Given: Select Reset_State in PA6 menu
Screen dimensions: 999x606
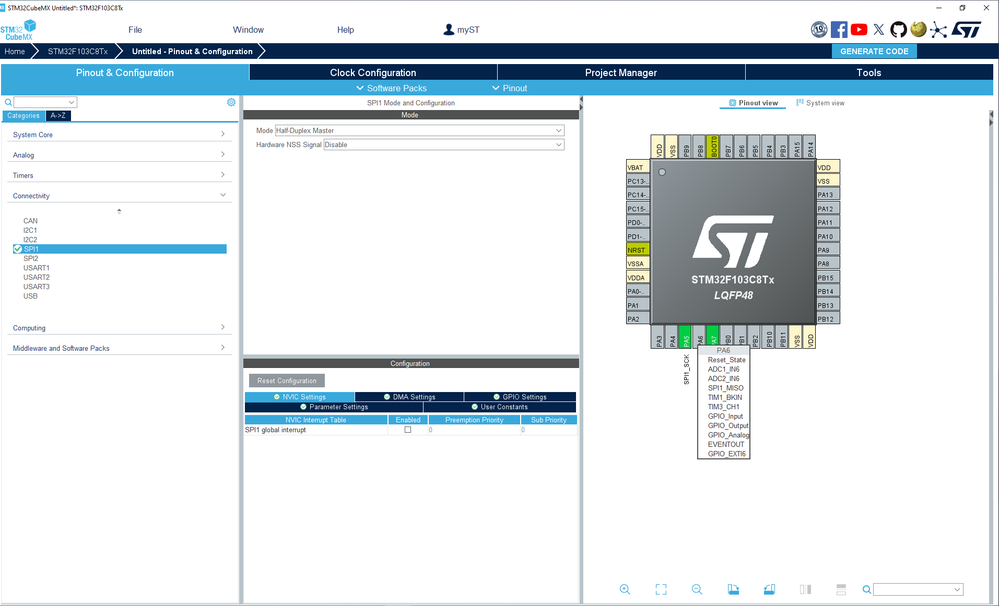Looking at the screenshot, I should (726, 359).
